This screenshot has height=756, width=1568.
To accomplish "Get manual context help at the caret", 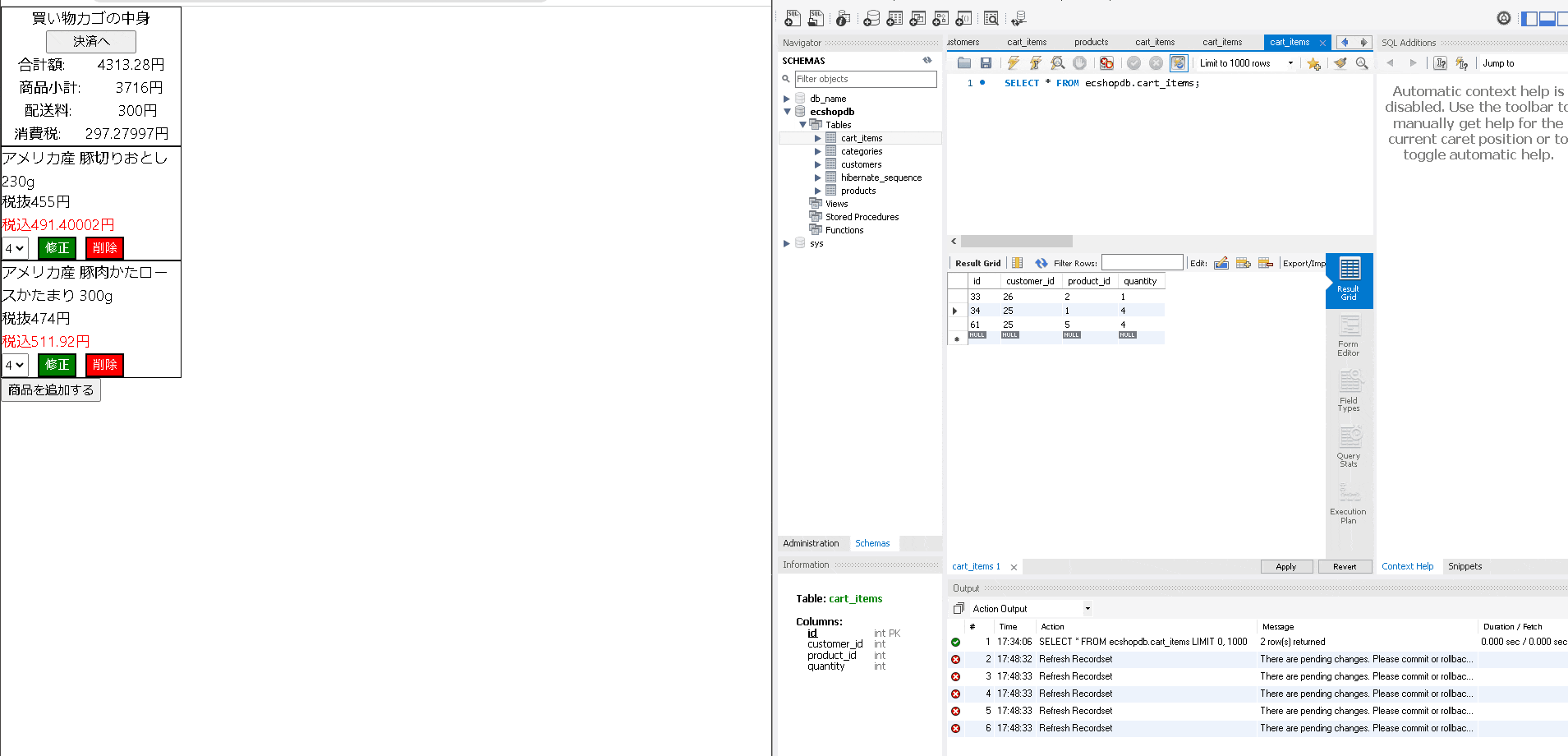I will click(1441, 63).
